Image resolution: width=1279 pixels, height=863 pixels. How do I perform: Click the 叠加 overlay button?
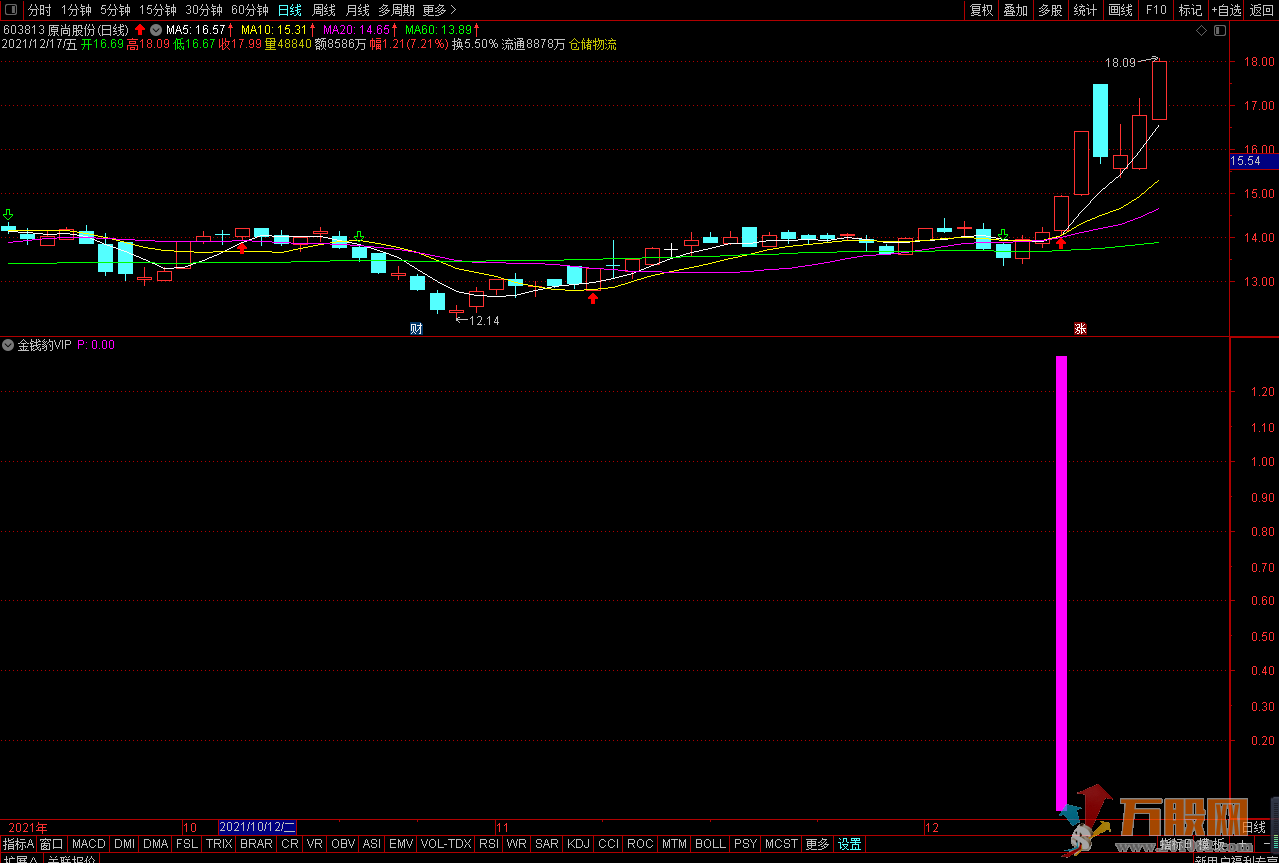(x=1015, y=10)
